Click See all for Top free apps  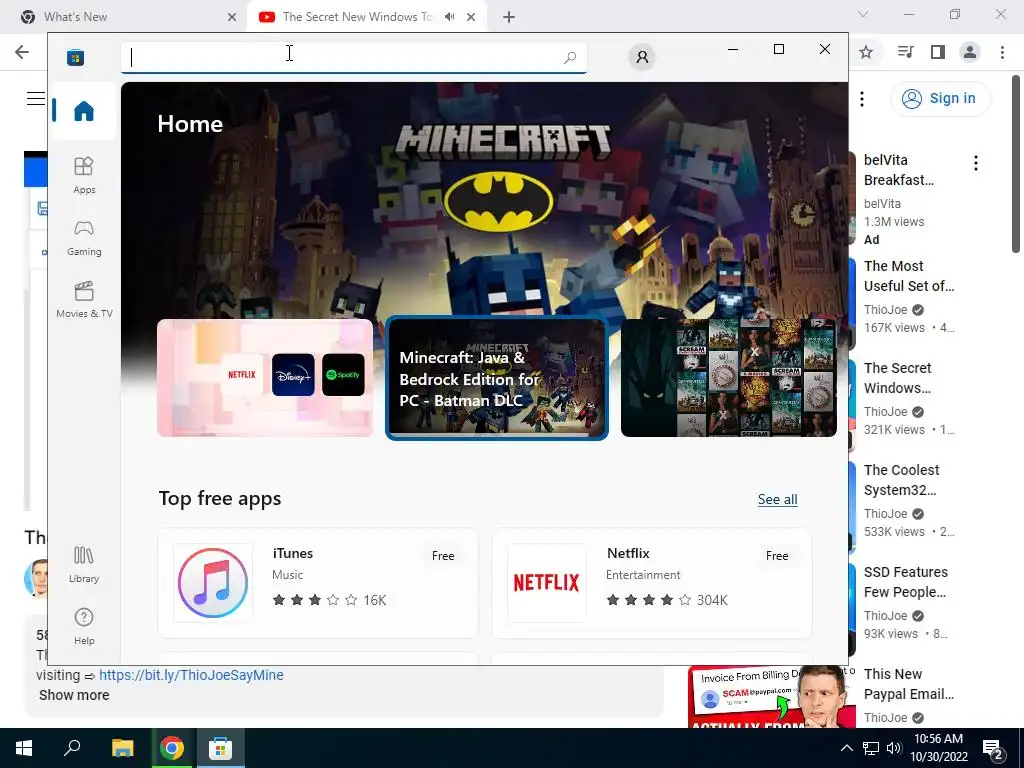pos(777,500)
